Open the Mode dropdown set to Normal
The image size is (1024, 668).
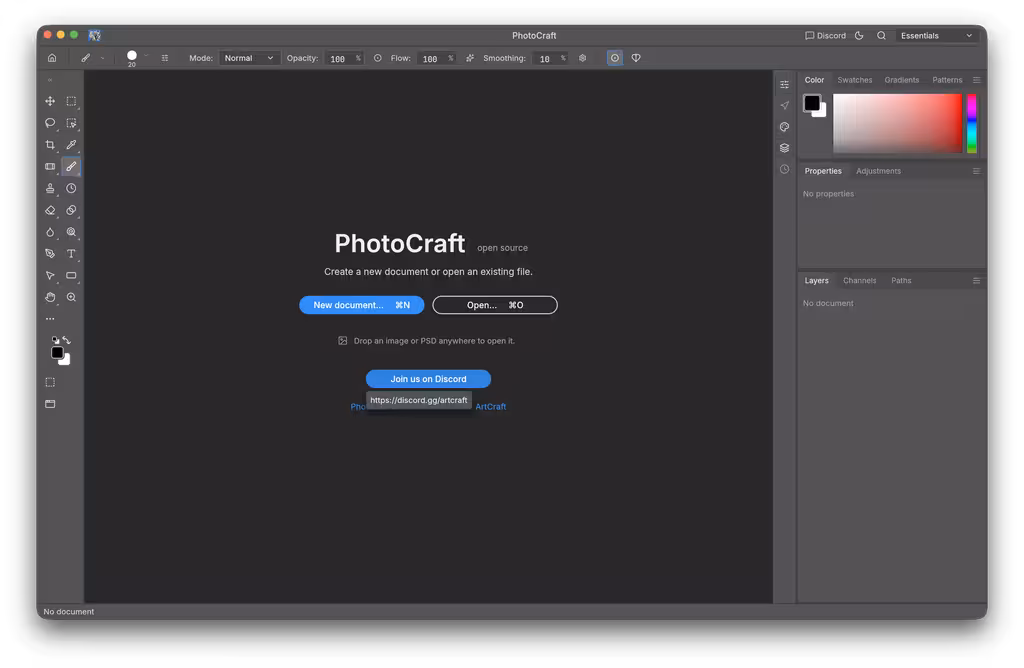click(249, 58)
